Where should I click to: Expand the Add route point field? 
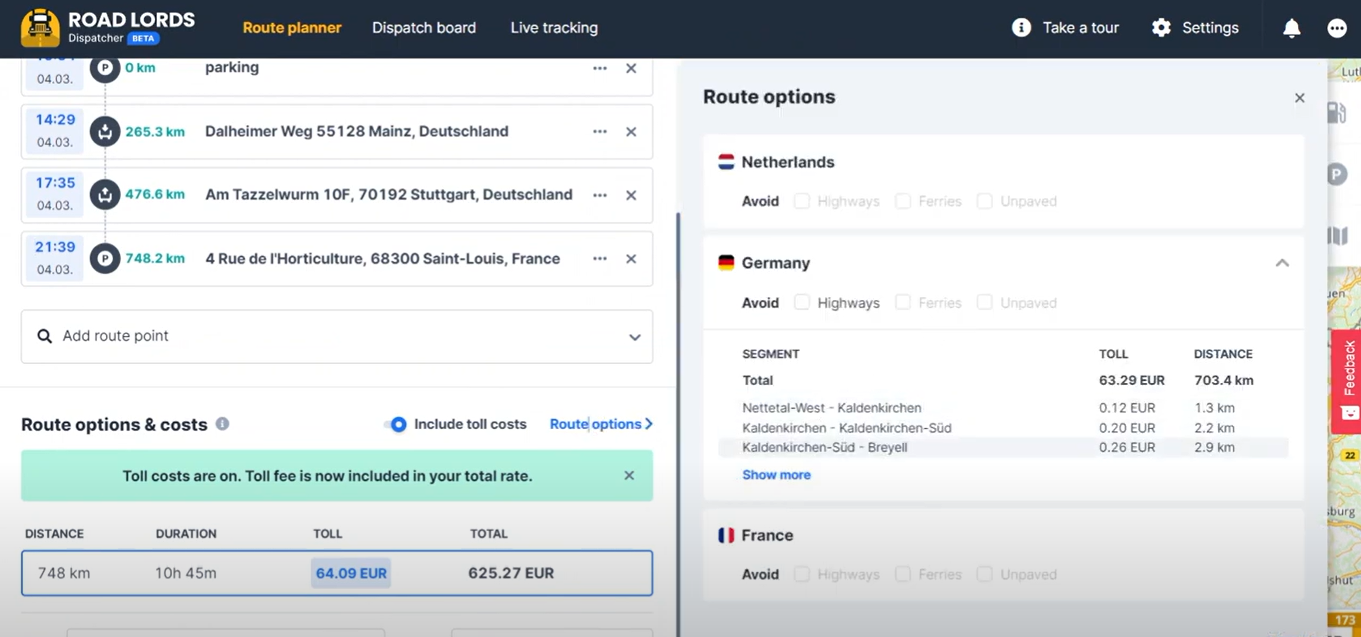[634, 337]
